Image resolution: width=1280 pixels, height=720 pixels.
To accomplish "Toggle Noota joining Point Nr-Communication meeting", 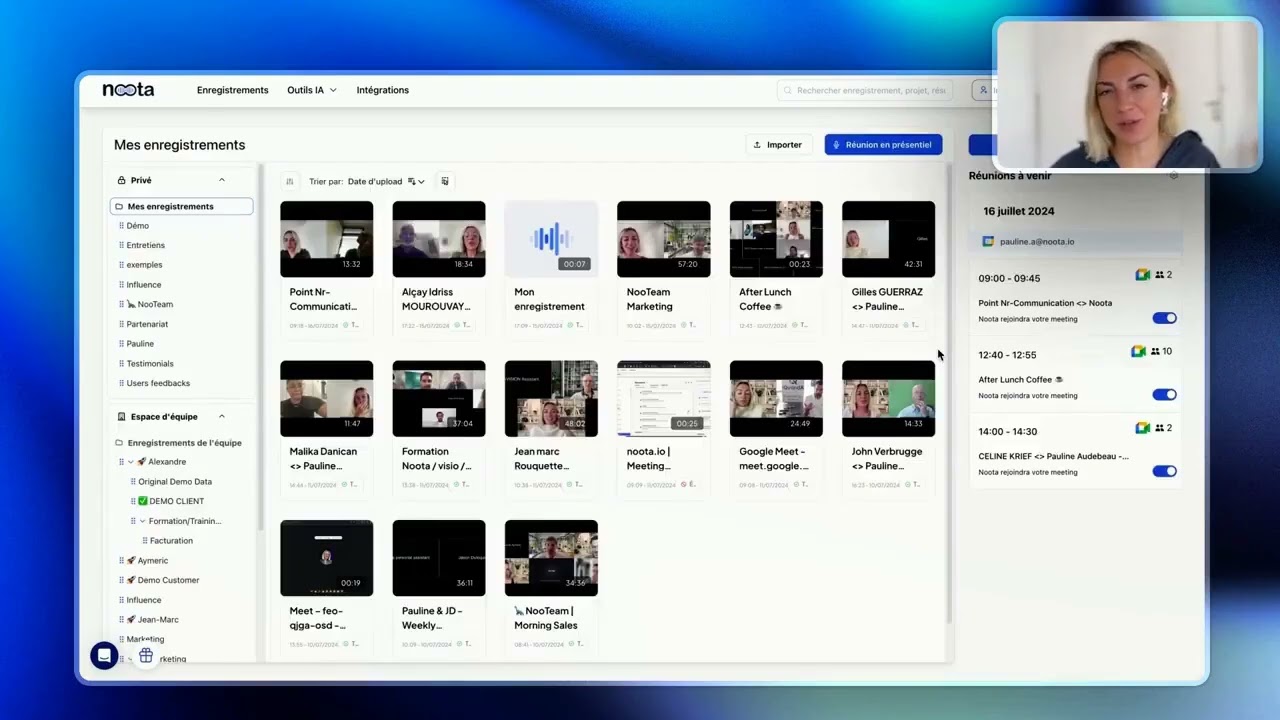I will [1164, 318].
